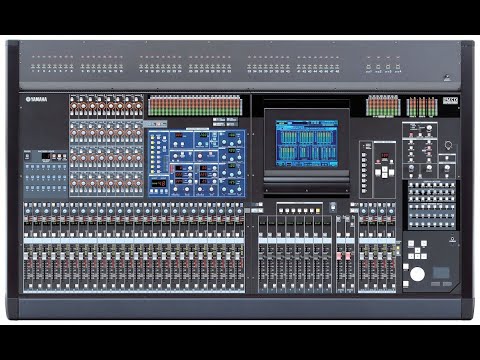Toggle the first white user-defined key
480x360 pixels.
coord(281,211)
